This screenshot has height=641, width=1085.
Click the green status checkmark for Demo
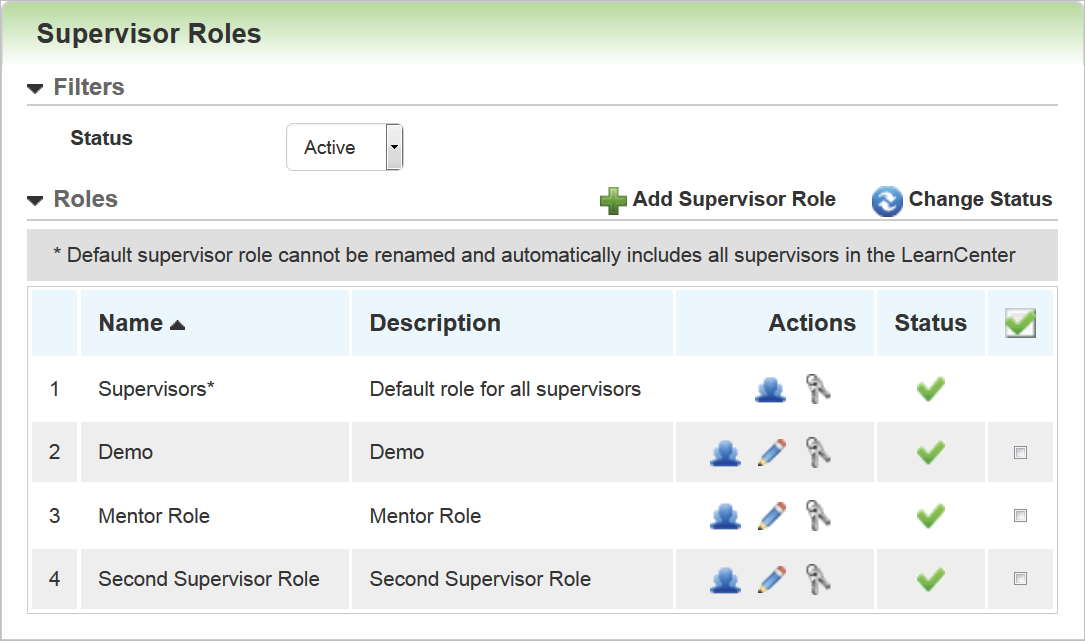930,453
